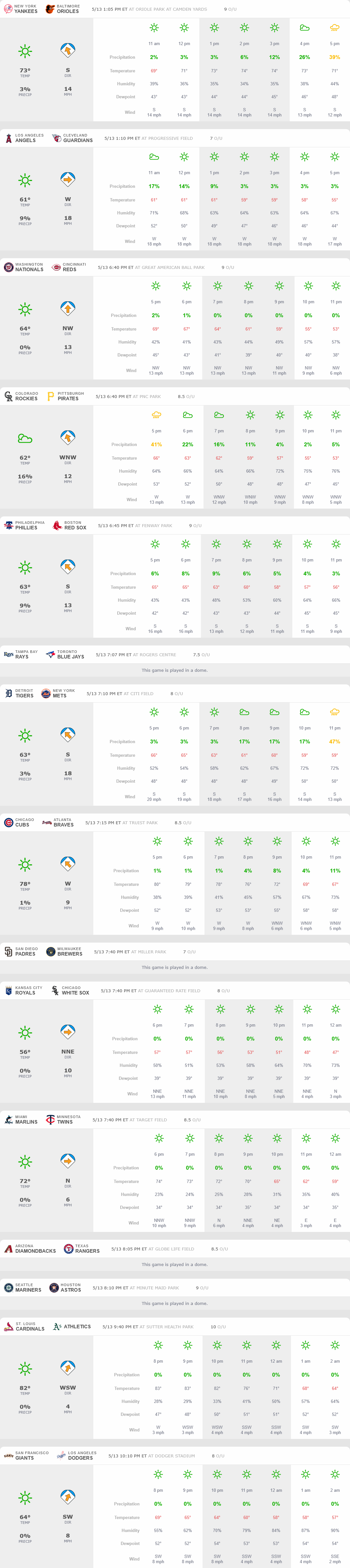350x1568 pixels.
Task: Click the New York Mets logo
Action: pos(46,693)
